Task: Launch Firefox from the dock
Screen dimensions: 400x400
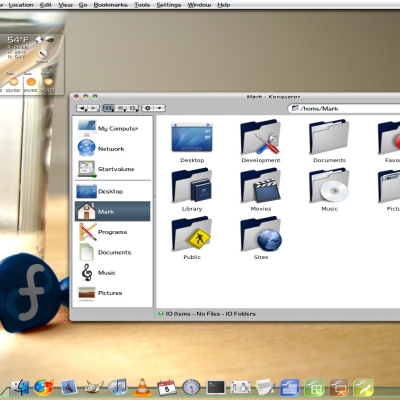Action: (44, 387)
